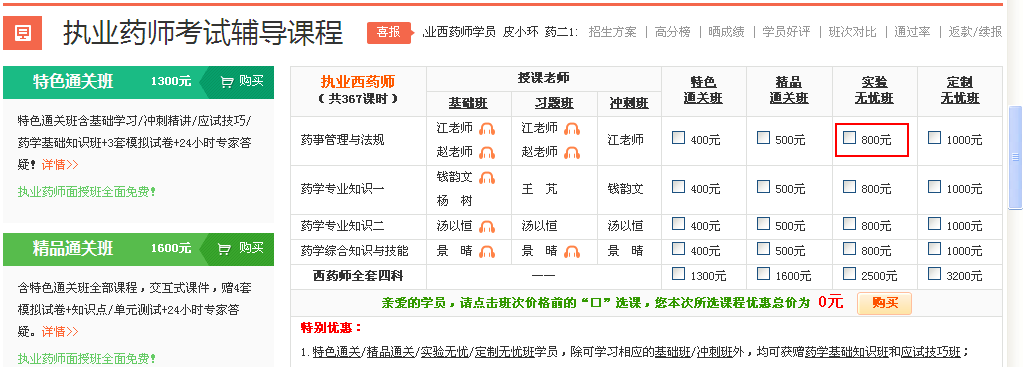Check 1600元 full four-subject package

[763, 274]
